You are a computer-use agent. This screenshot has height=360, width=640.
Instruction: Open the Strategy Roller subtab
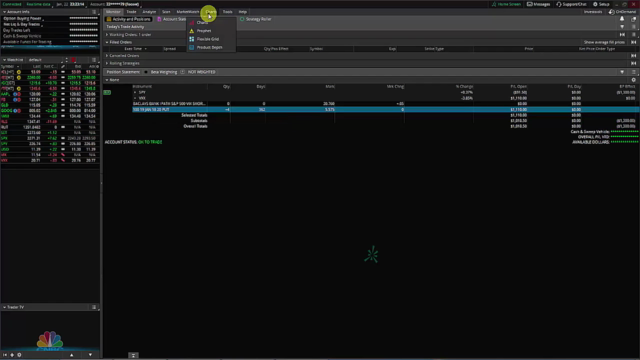[x=256, y=19]
